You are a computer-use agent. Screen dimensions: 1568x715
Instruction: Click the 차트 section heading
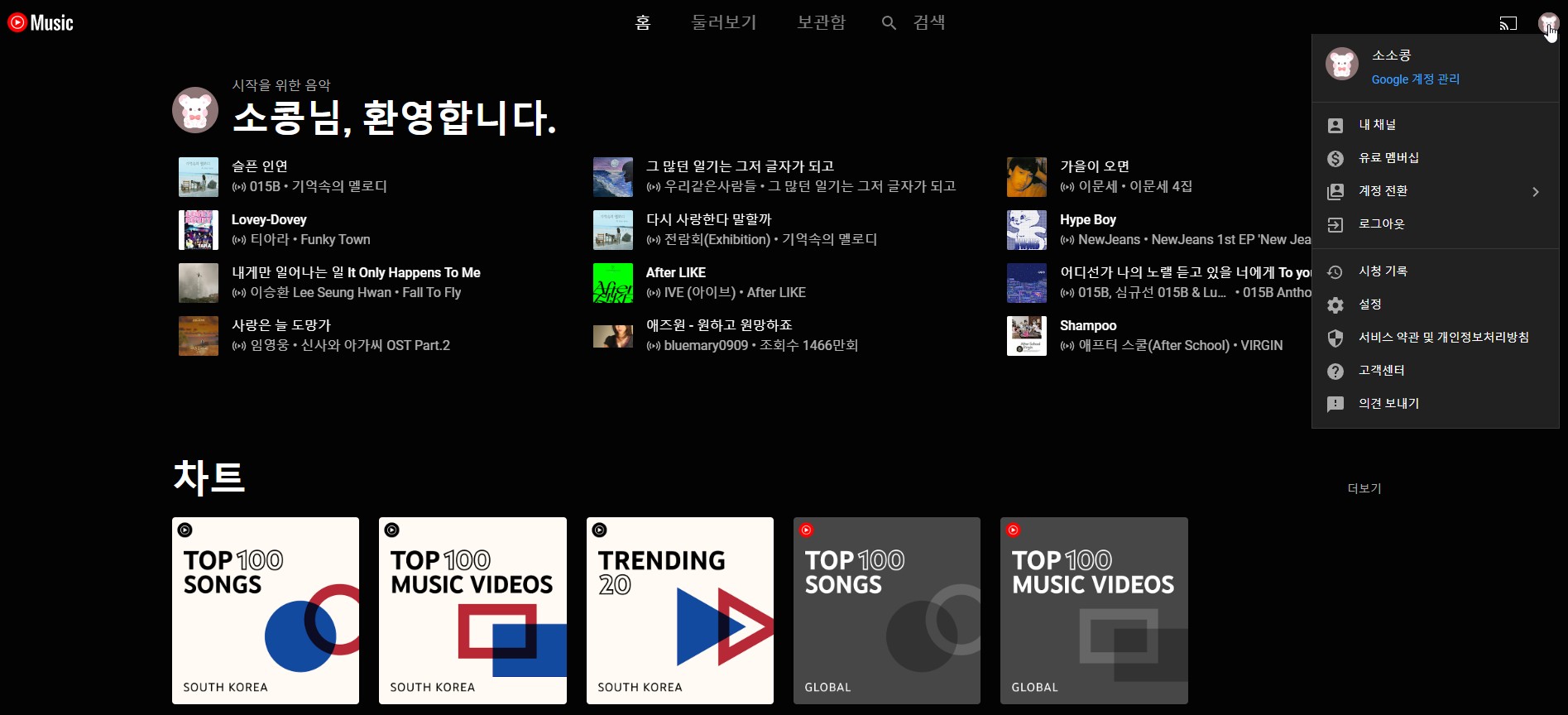209,477
